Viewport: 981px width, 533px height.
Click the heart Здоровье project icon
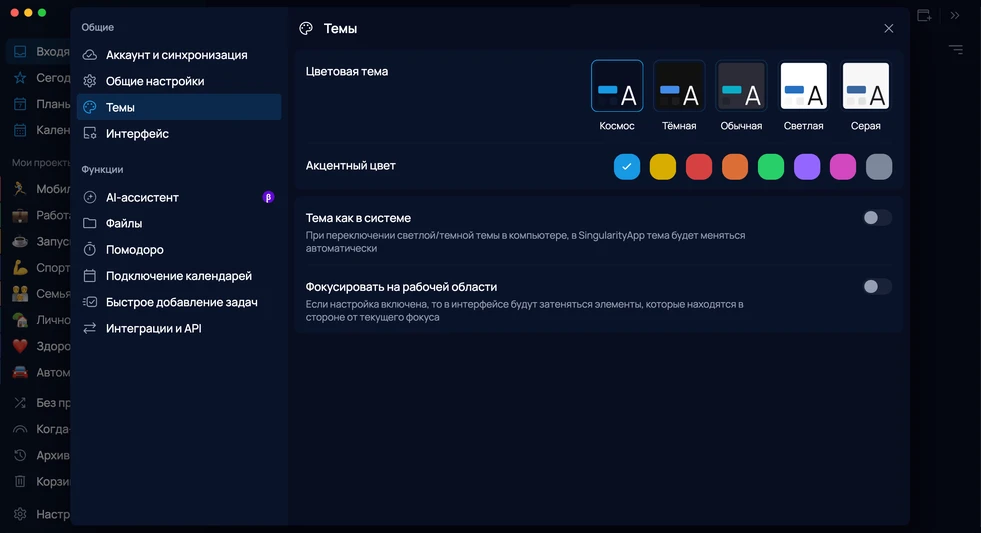(20, 346)
